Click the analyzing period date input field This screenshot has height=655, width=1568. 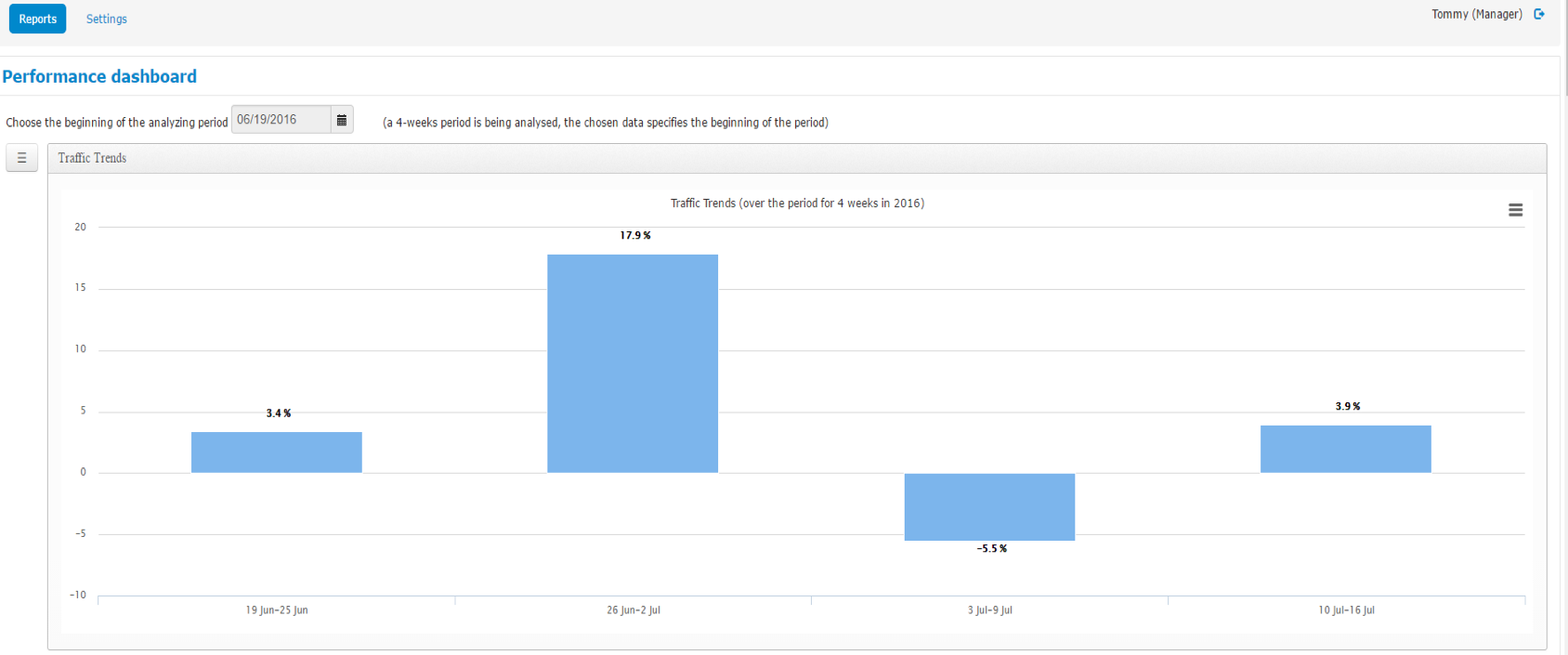281,120
